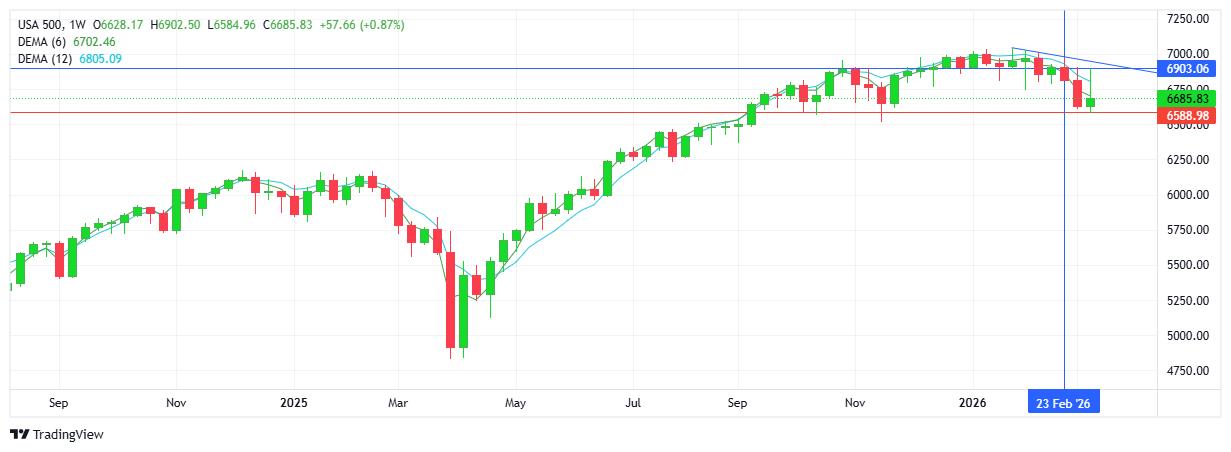
Task: Click the Jul label on time axis
Action: point(633,403)
